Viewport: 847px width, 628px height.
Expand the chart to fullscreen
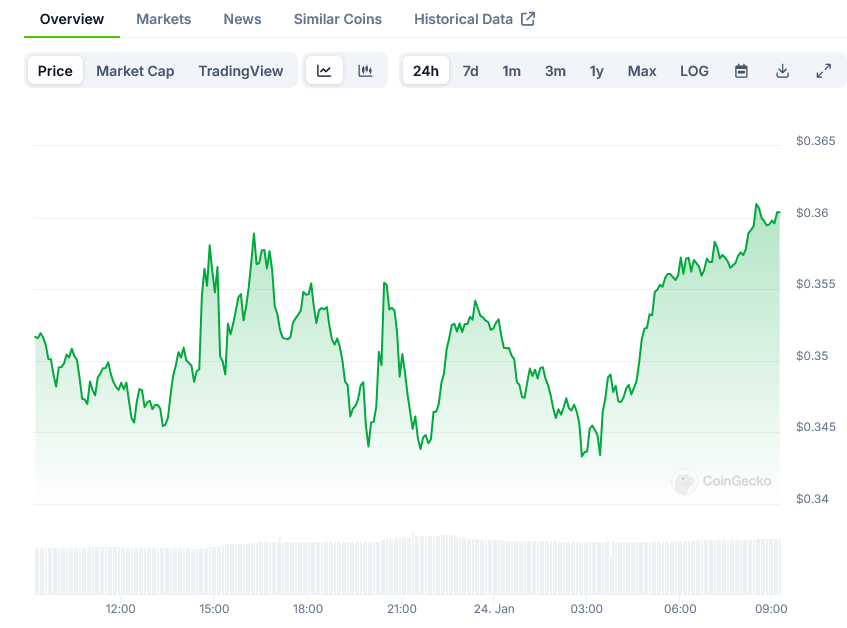point(823,71)
